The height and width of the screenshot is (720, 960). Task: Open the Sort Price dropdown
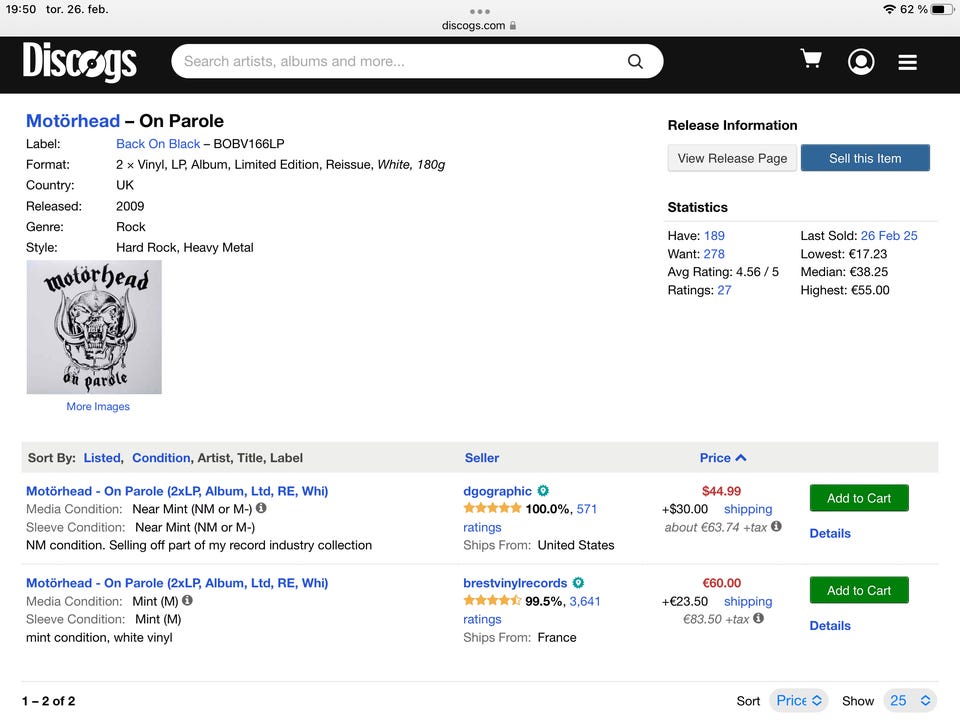(798, 700)
